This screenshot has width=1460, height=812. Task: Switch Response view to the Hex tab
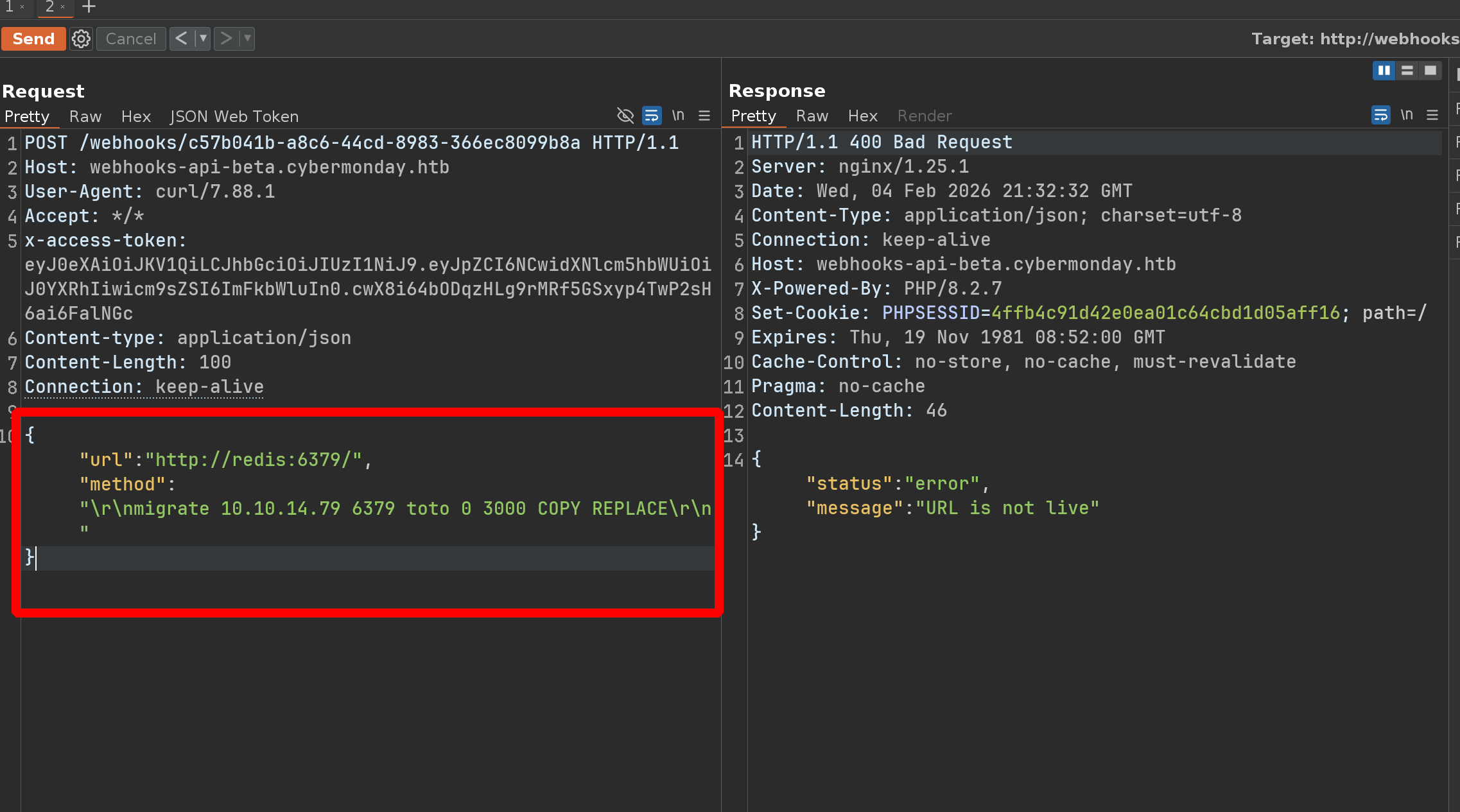click(x=862, y=116)
